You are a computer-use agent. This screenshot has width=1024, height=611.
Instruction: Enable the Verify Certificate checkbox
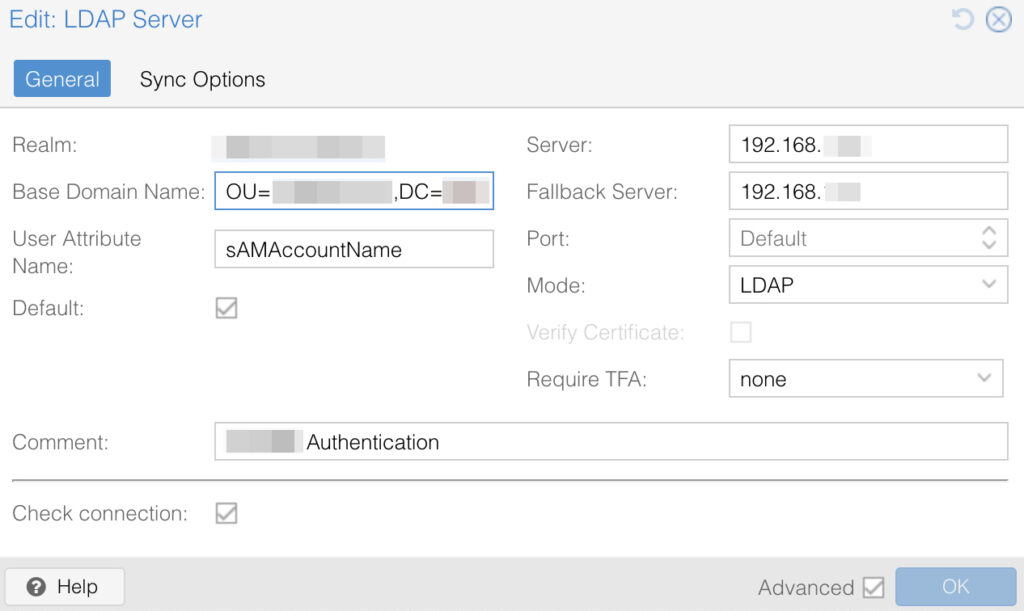click(741, 332)
